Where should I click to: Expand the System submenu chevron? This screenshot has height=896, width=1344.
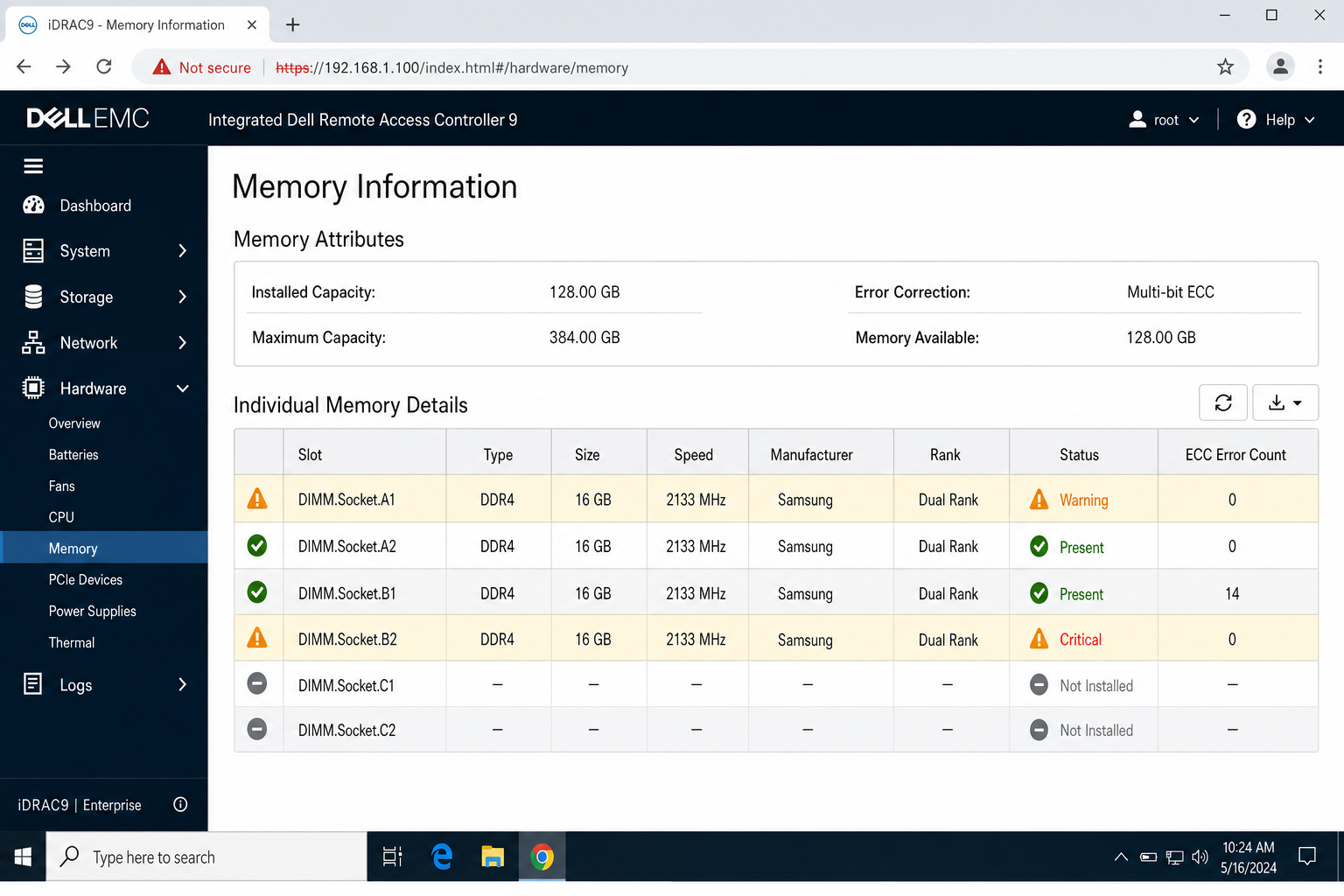pos(182,251)
